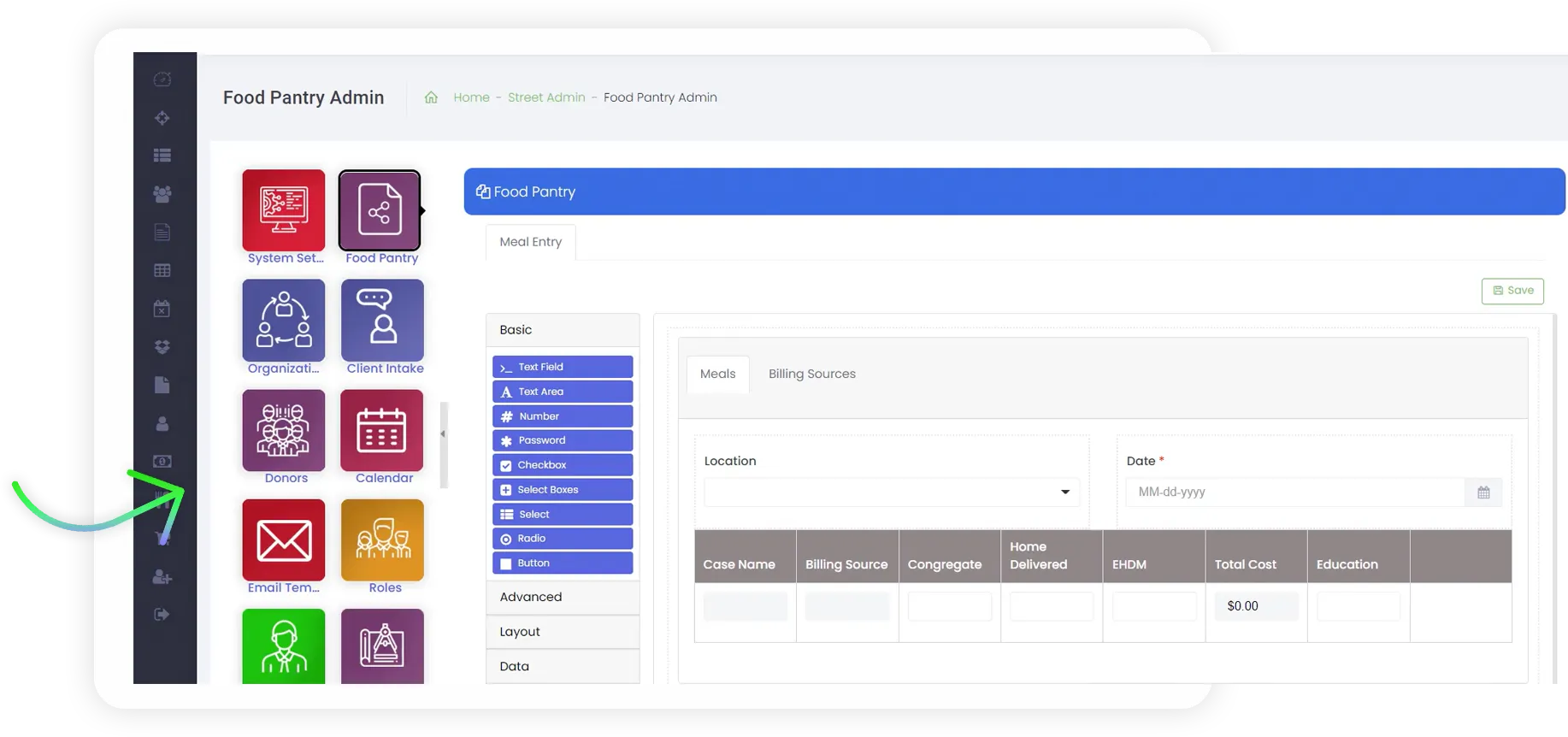Screen dimensions: 1568x737
Task: Select the Meal Entry tab
Action: click(530, 242)
